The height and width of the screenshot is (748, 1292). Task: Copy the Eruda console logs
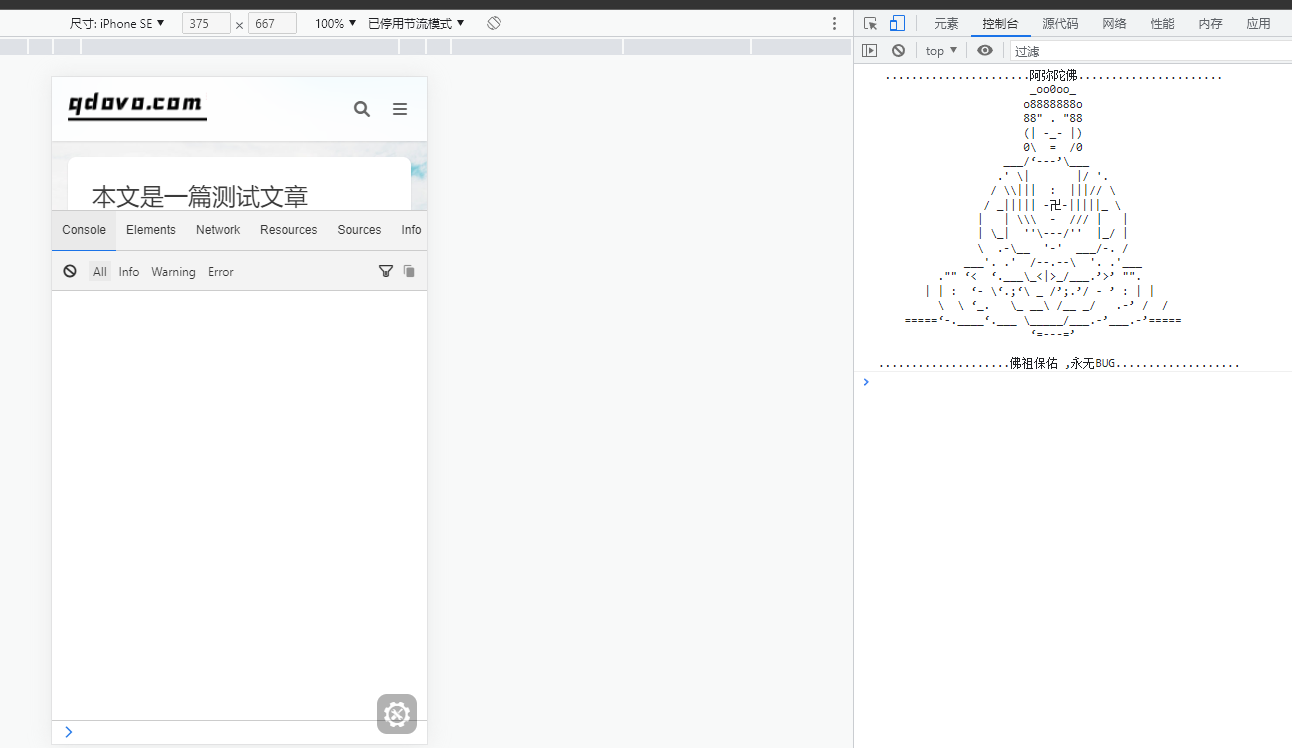[409, 271]
